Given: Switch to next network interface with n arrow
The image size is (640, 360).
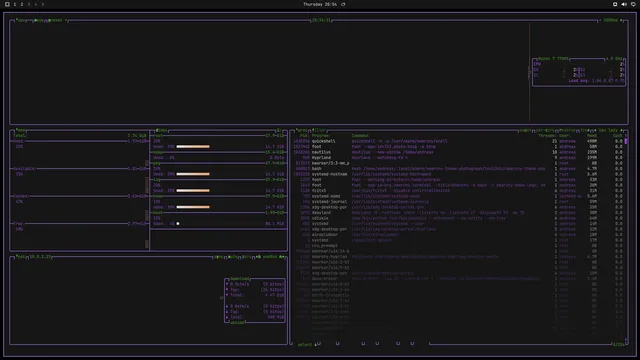Looking at the screenshot, I should tap(282, 257).
